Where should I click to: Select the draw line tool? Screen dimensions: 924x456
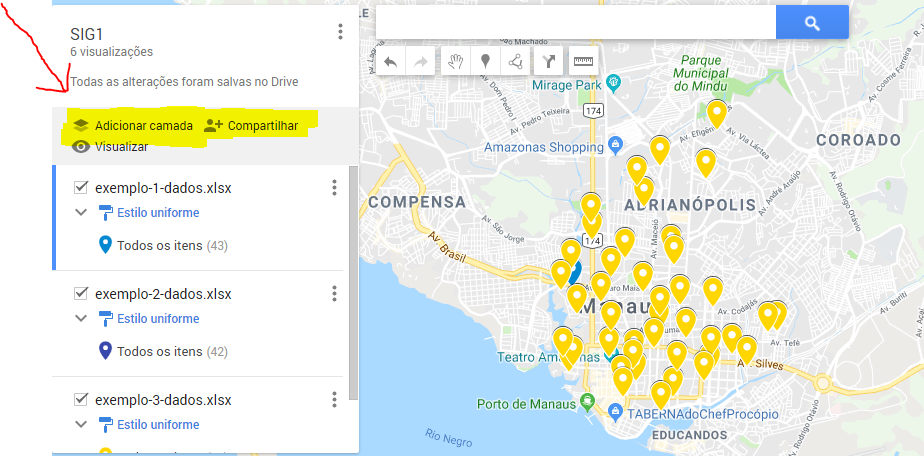[516, 61]
